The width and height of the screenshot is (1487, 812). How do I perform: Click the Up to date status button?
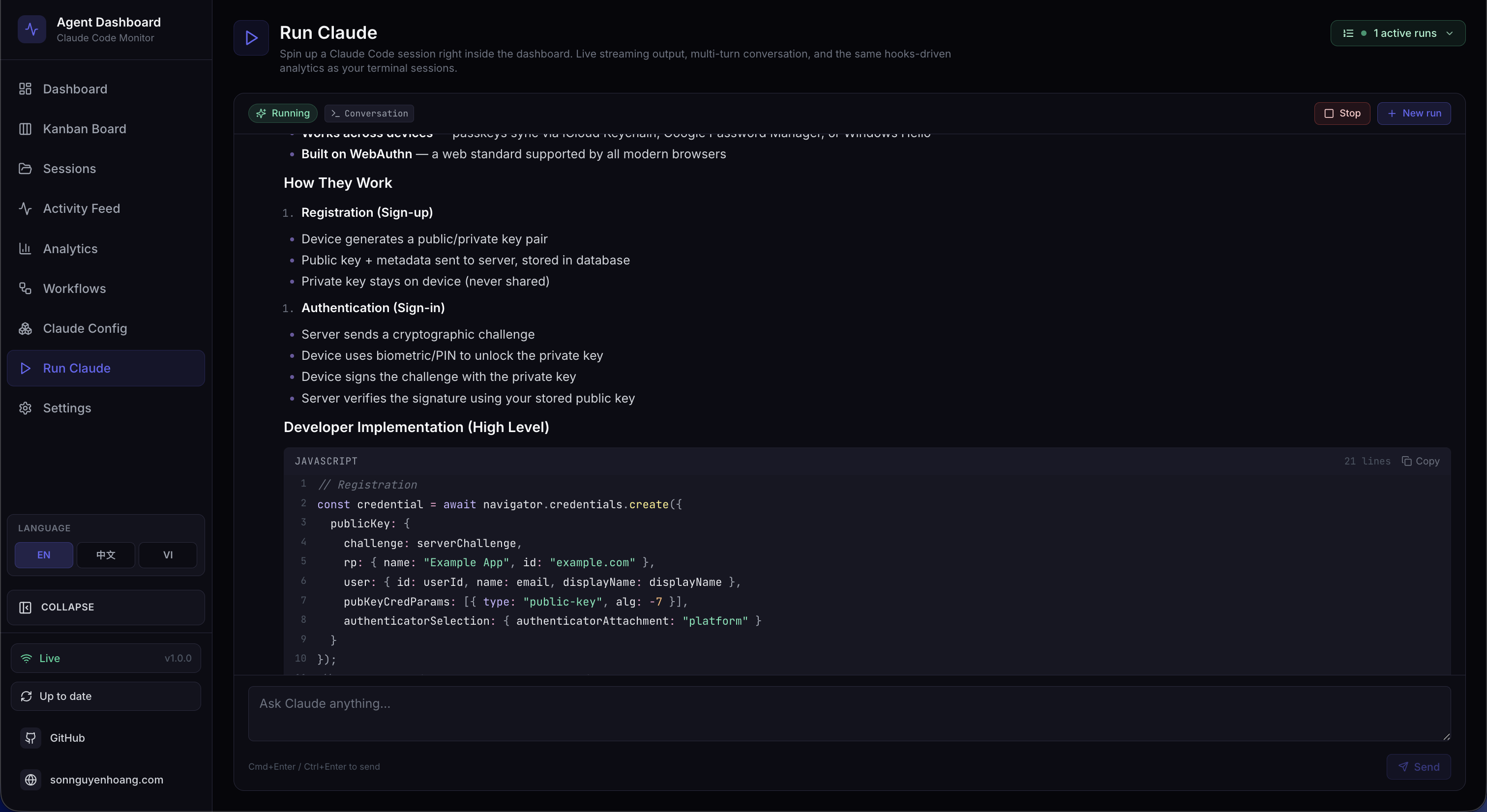click(x=106, y=696)
